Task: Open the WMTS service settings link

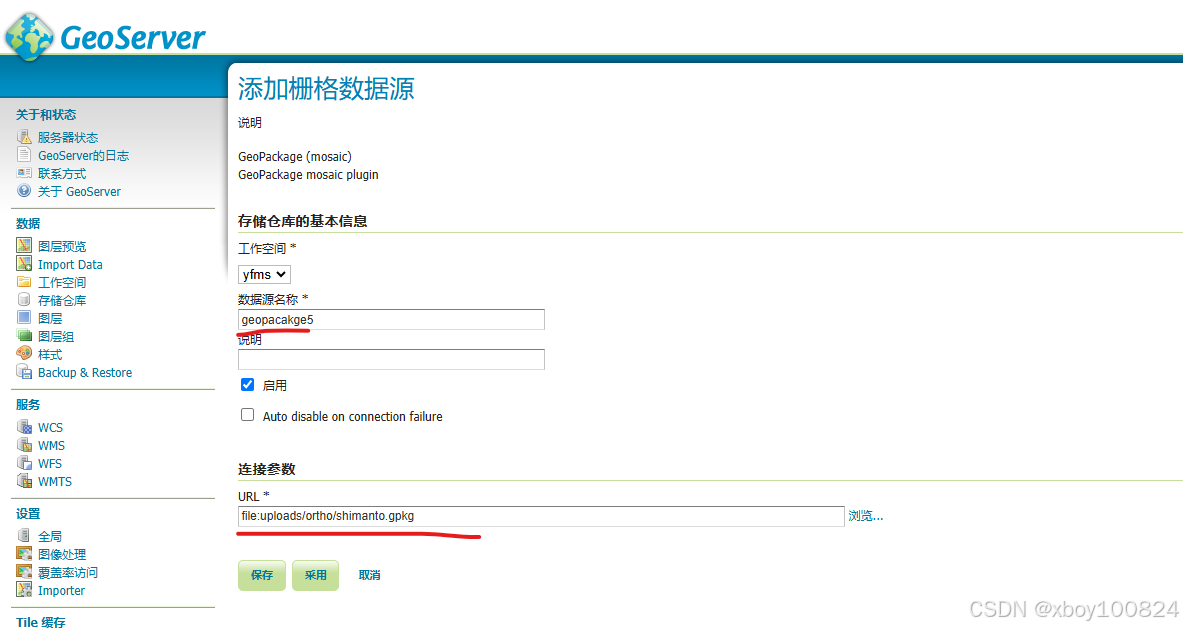Action: click(x=55, y=482)
